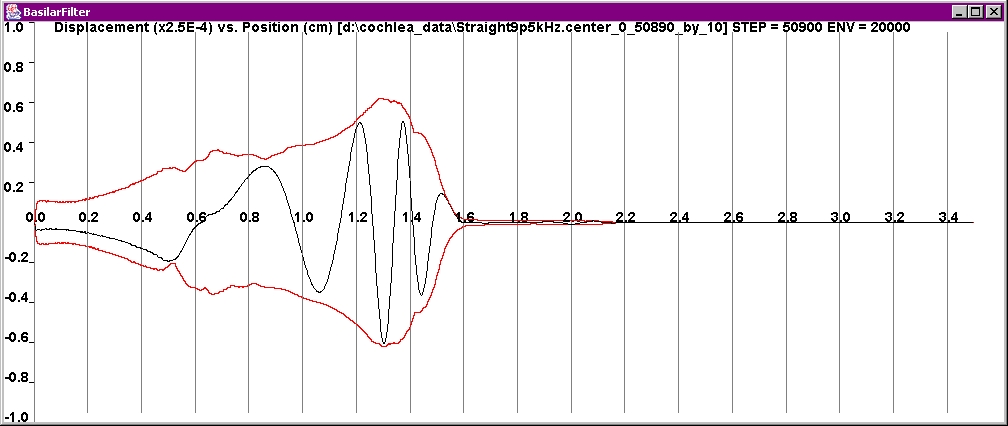Click the broad black waveform crest near 0.85

click(x=262, y=167)
